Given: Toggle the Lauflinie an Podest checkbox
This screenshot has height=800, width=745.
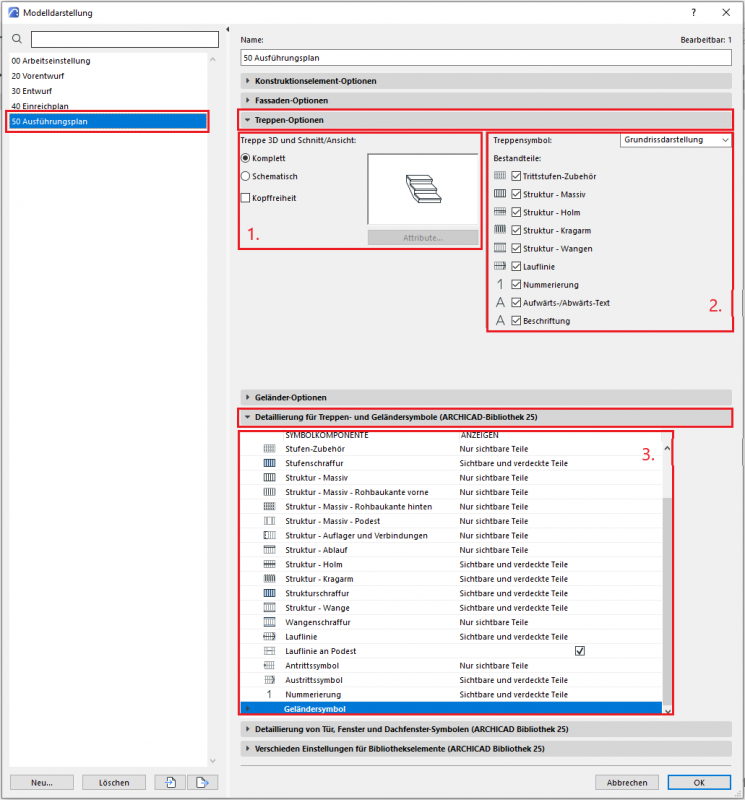Looking at the screenshot, I should point(579,651).
